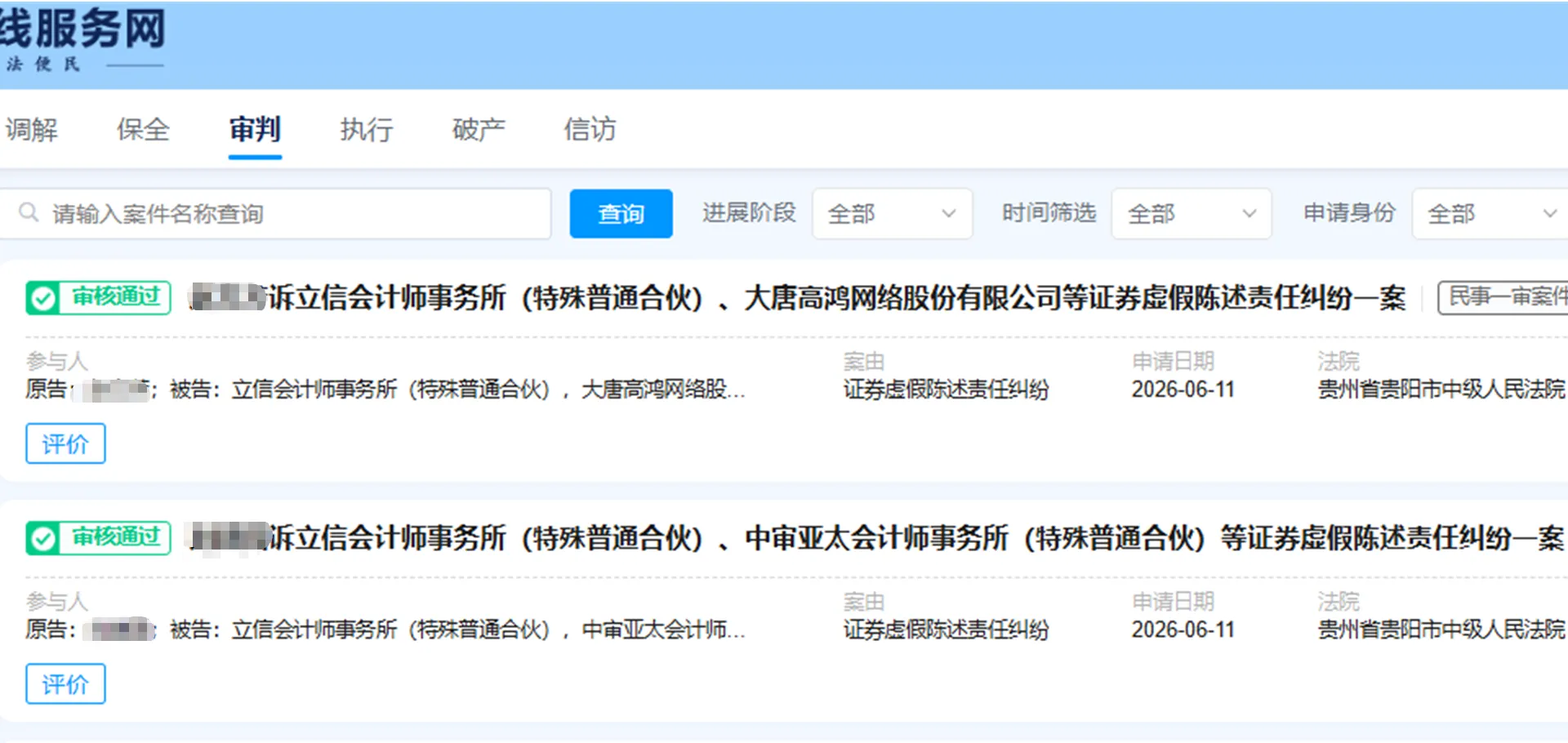1568x743 pixels.
Task: Expand the 申请身份 dropdown
Action: 1490,214
